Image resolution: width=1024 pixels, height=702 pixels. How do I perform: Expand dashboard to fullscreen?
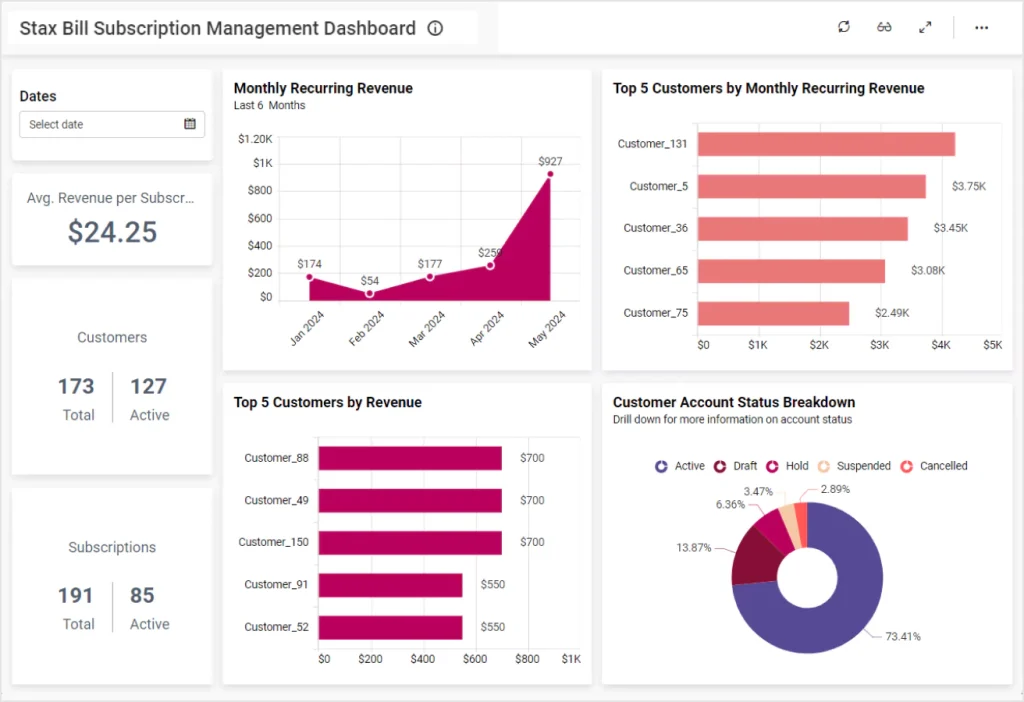925,27
